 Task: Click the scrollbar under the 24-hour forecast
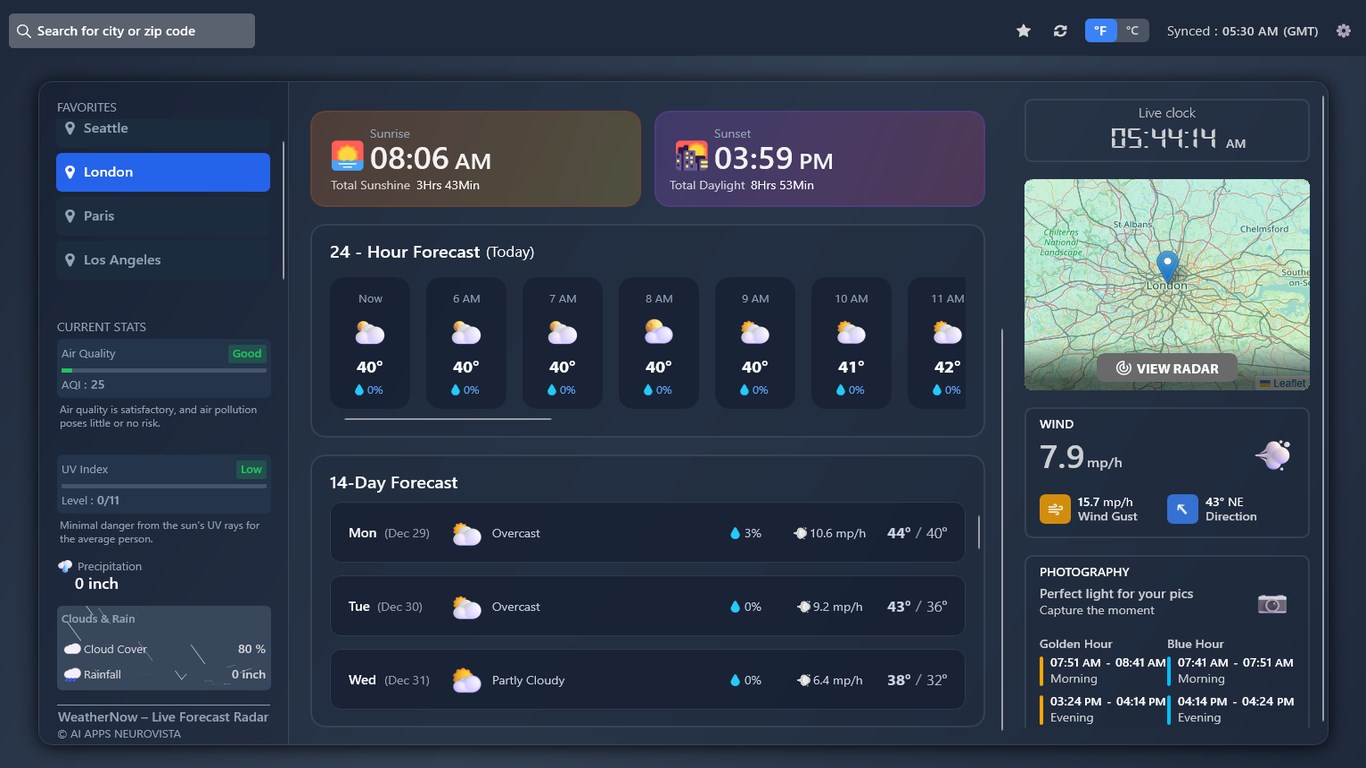click(x=447, y=419)
